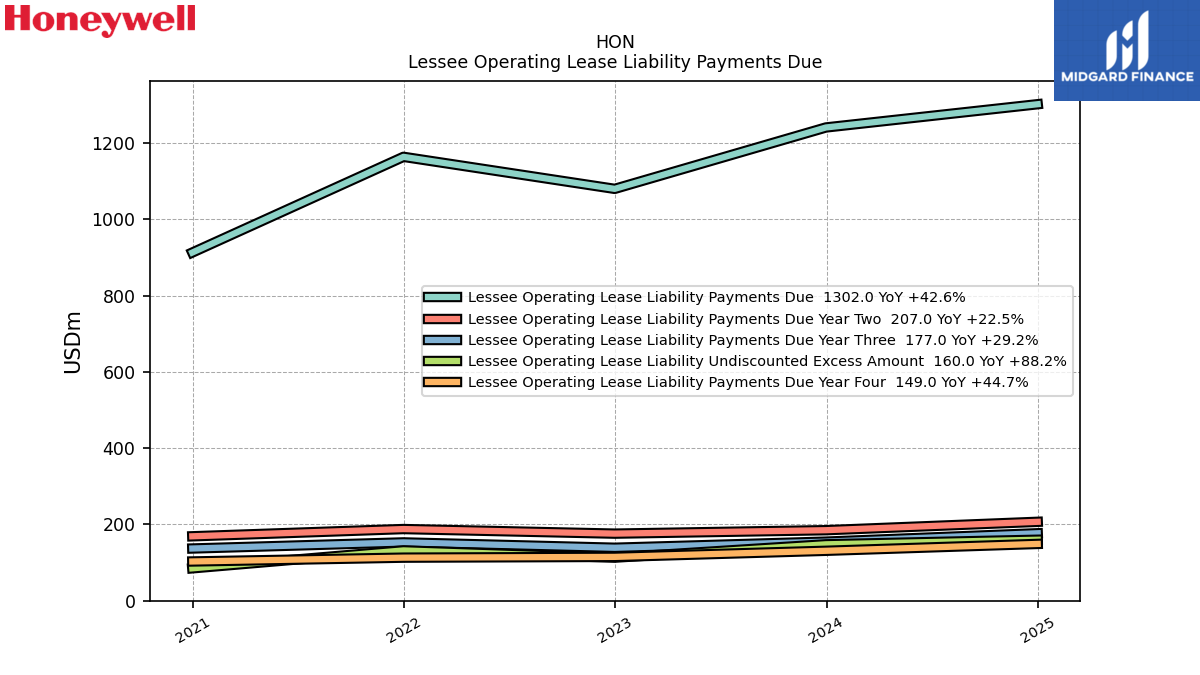This screenshot has width=1200, height=675.
Task: Click the 2023 x-axis tick label
Action: (615, 630)
